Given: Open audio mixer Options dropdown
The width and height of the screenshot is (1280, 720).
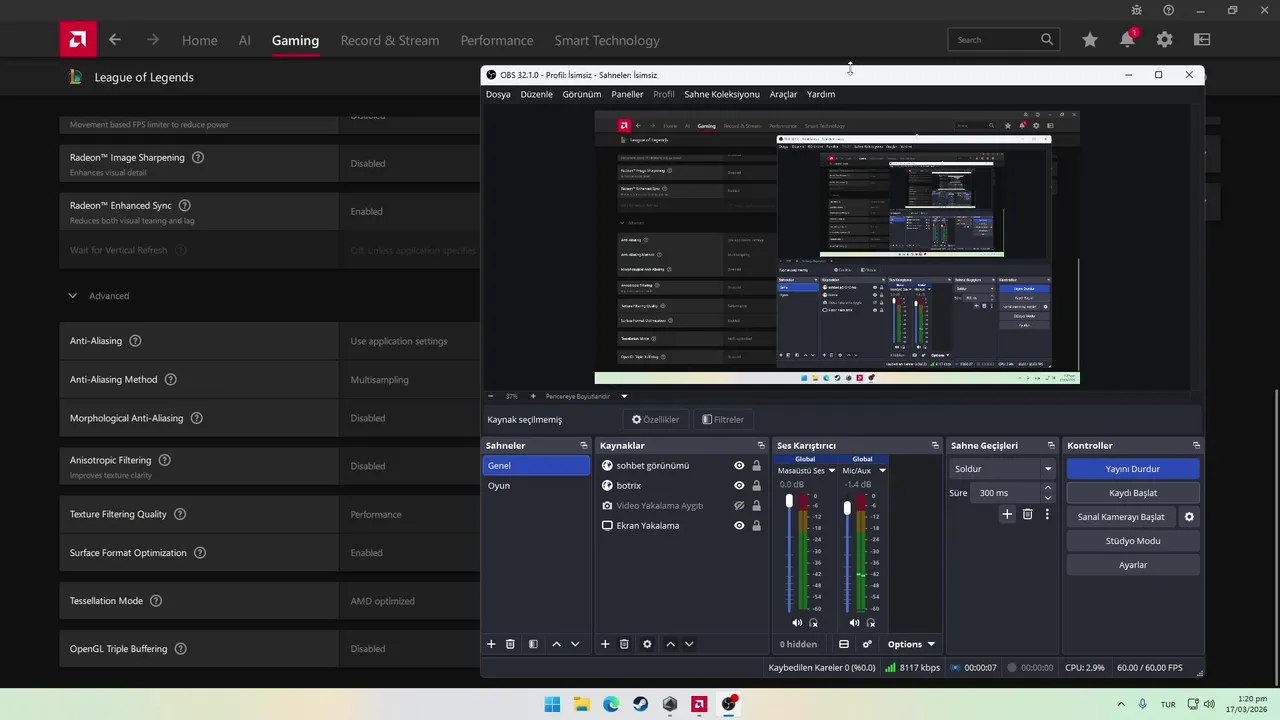Looking at the screenshot, I should [x=911, y=644].
